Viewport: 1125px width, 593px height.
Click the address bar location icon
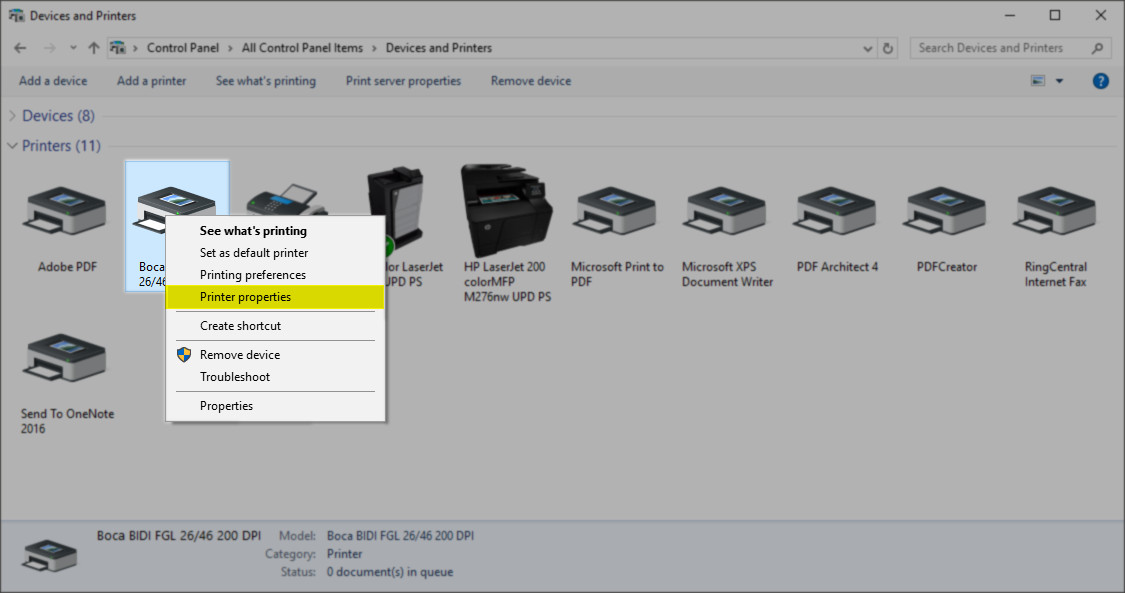[x=118, y=48]
